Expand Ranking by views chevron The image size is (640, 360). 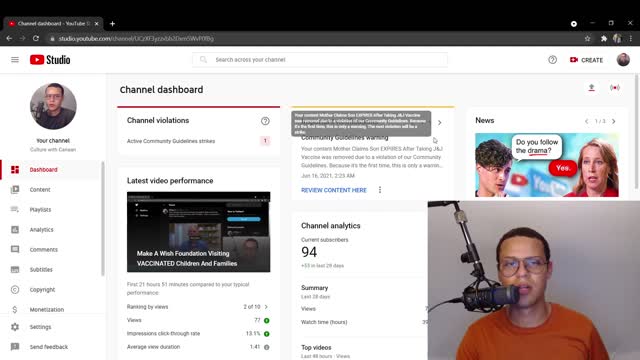coord(266,307)
